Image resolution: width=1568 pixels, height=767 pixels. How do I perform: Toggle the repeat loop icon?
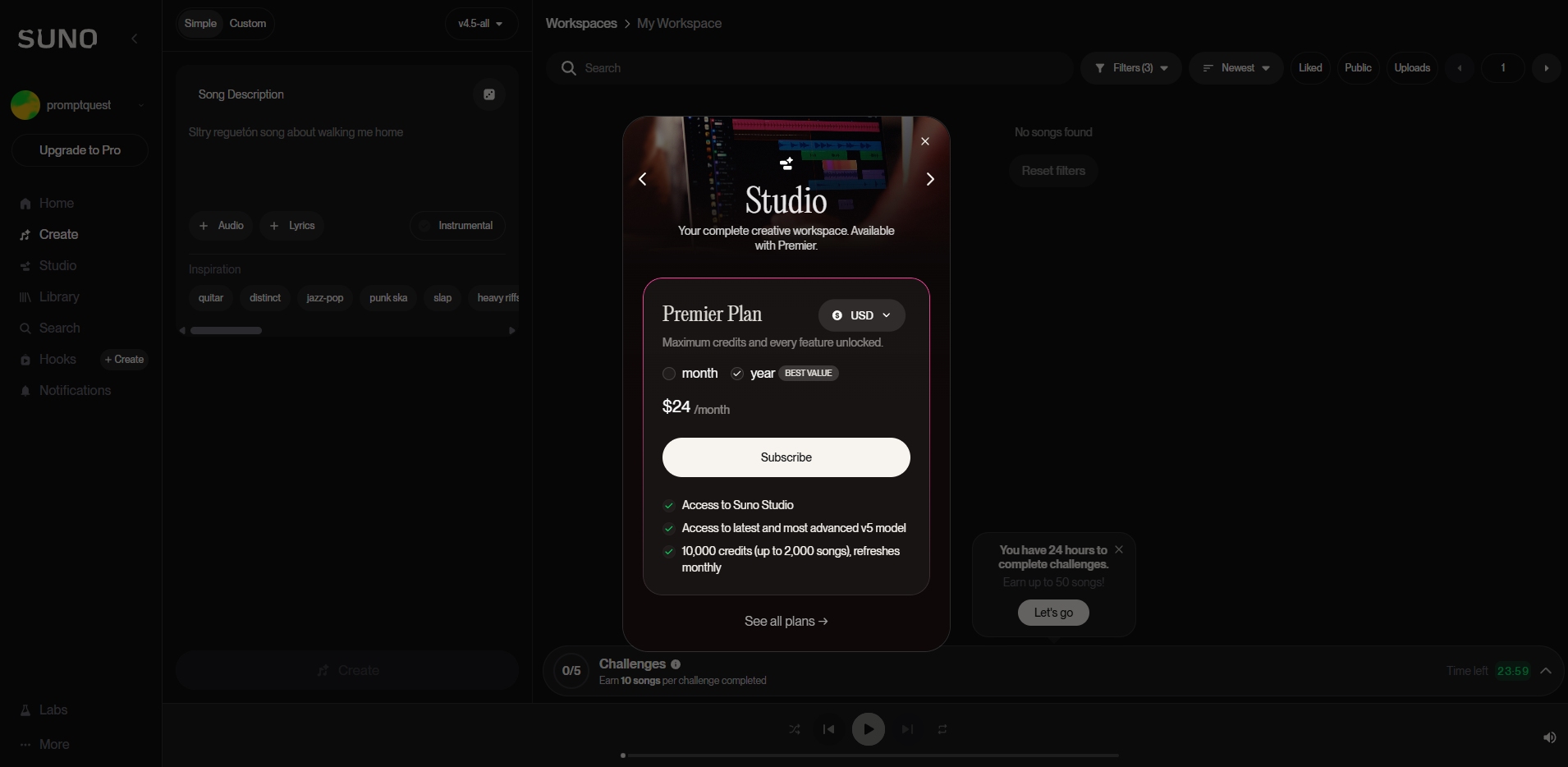942,729
